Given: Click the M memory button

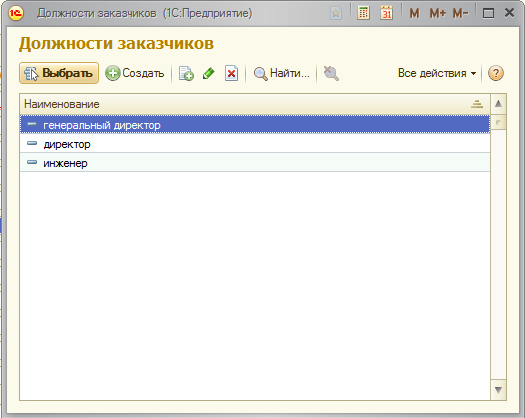Looking at the screenshot, I should click(414, 13).
